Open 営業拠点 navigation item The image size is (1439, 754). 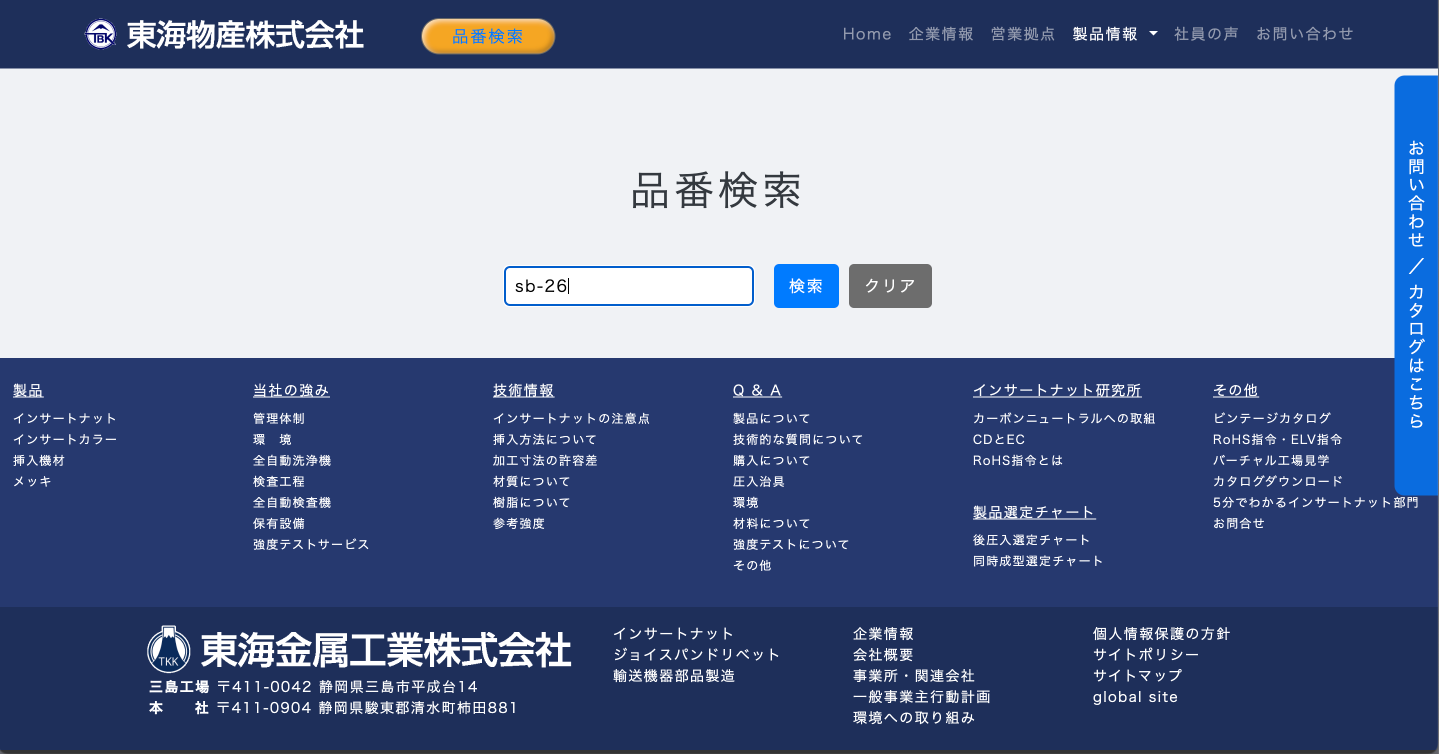(x=1023, y=34)
